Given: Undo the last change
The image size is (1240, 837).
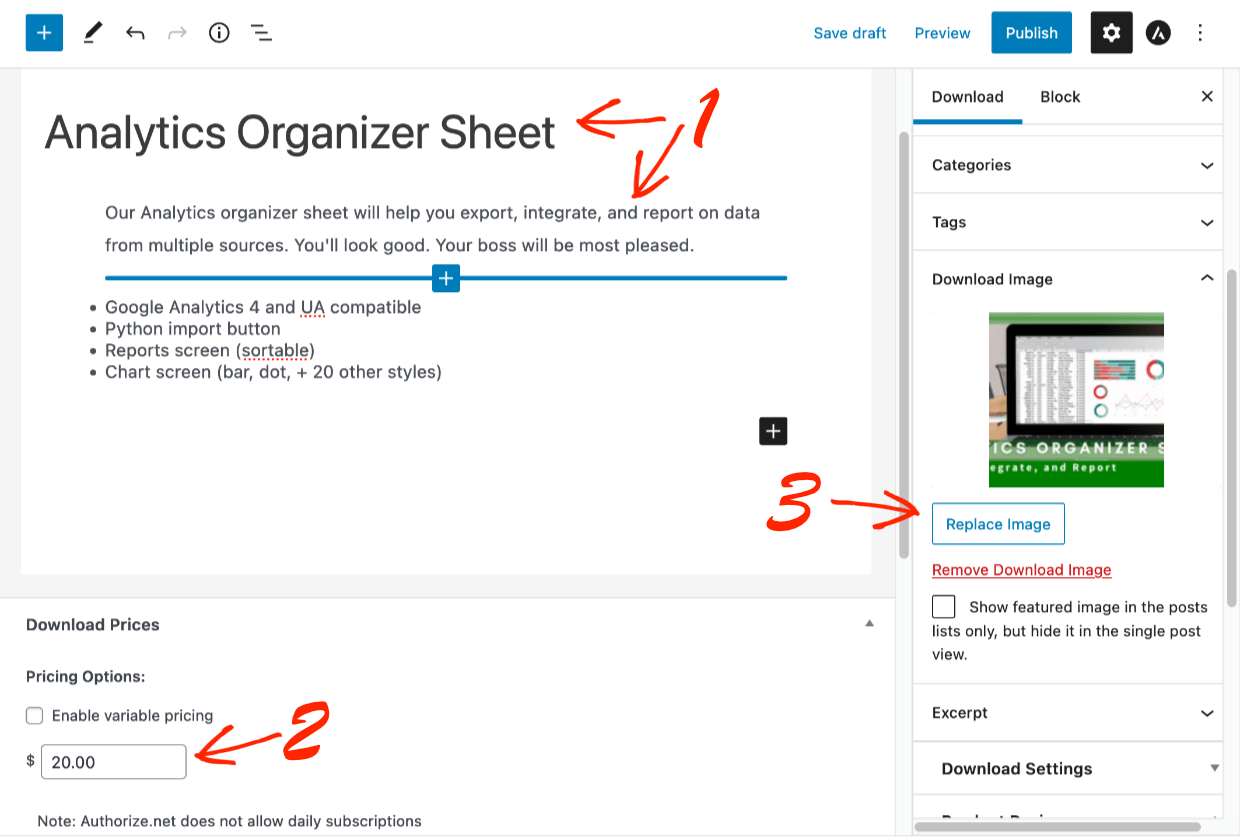Looking at the screenshot, I should (135, 32).
